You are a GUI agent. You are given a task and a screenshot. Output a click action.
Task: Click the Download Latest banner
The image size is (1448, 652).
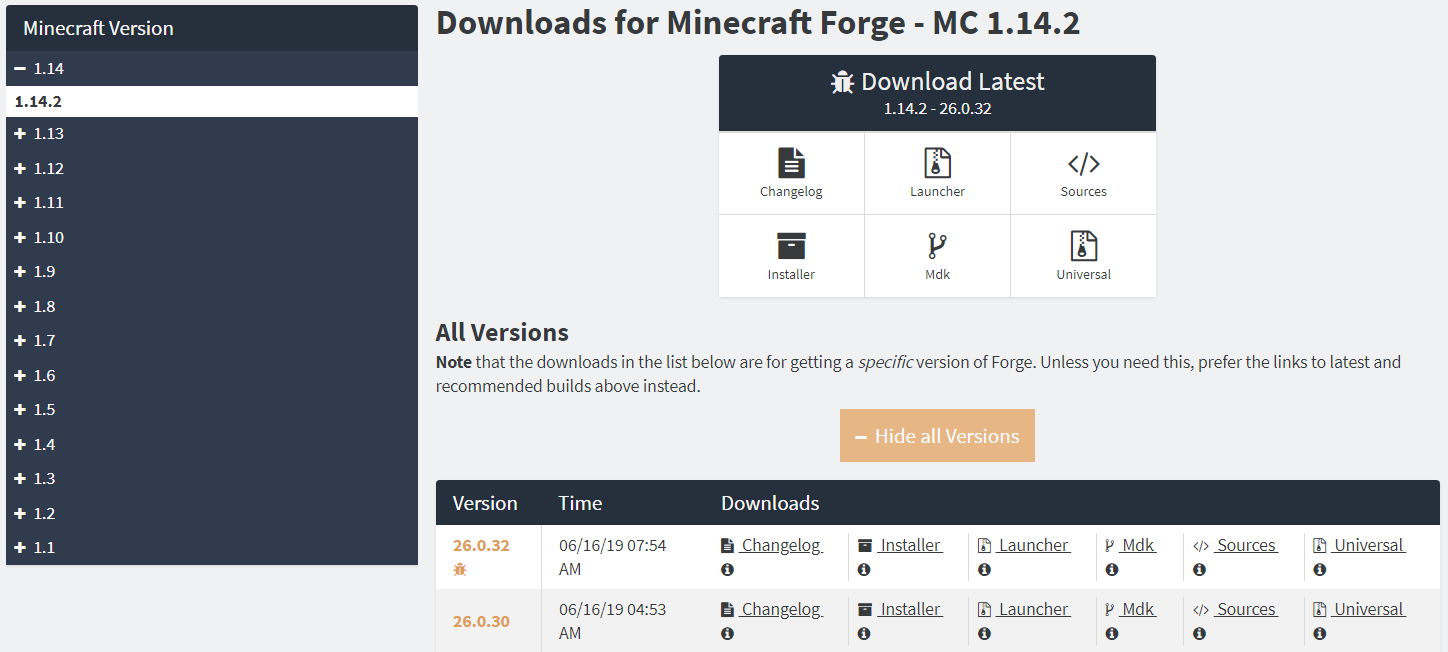[937, 93]
